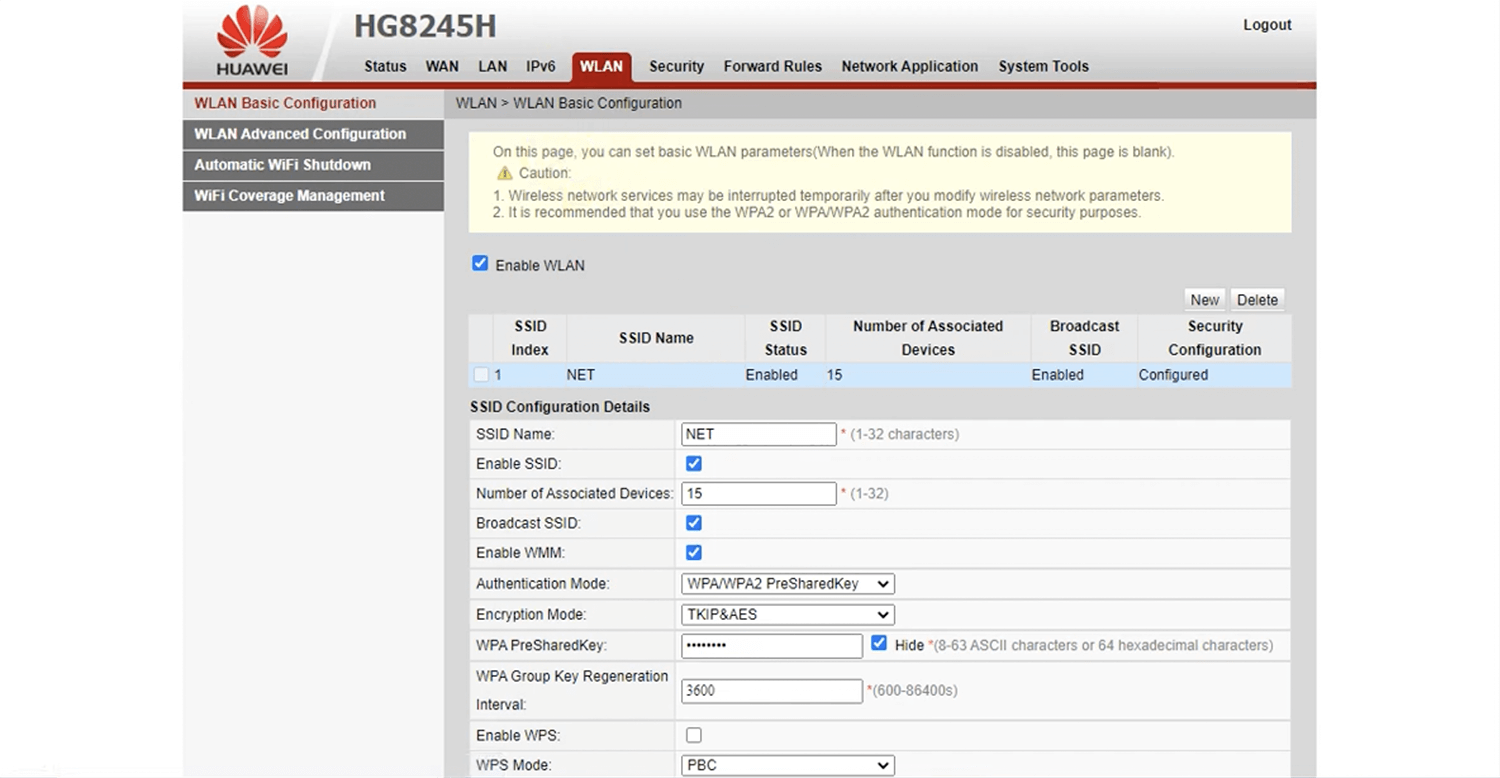Click the Logout link

1267,25
